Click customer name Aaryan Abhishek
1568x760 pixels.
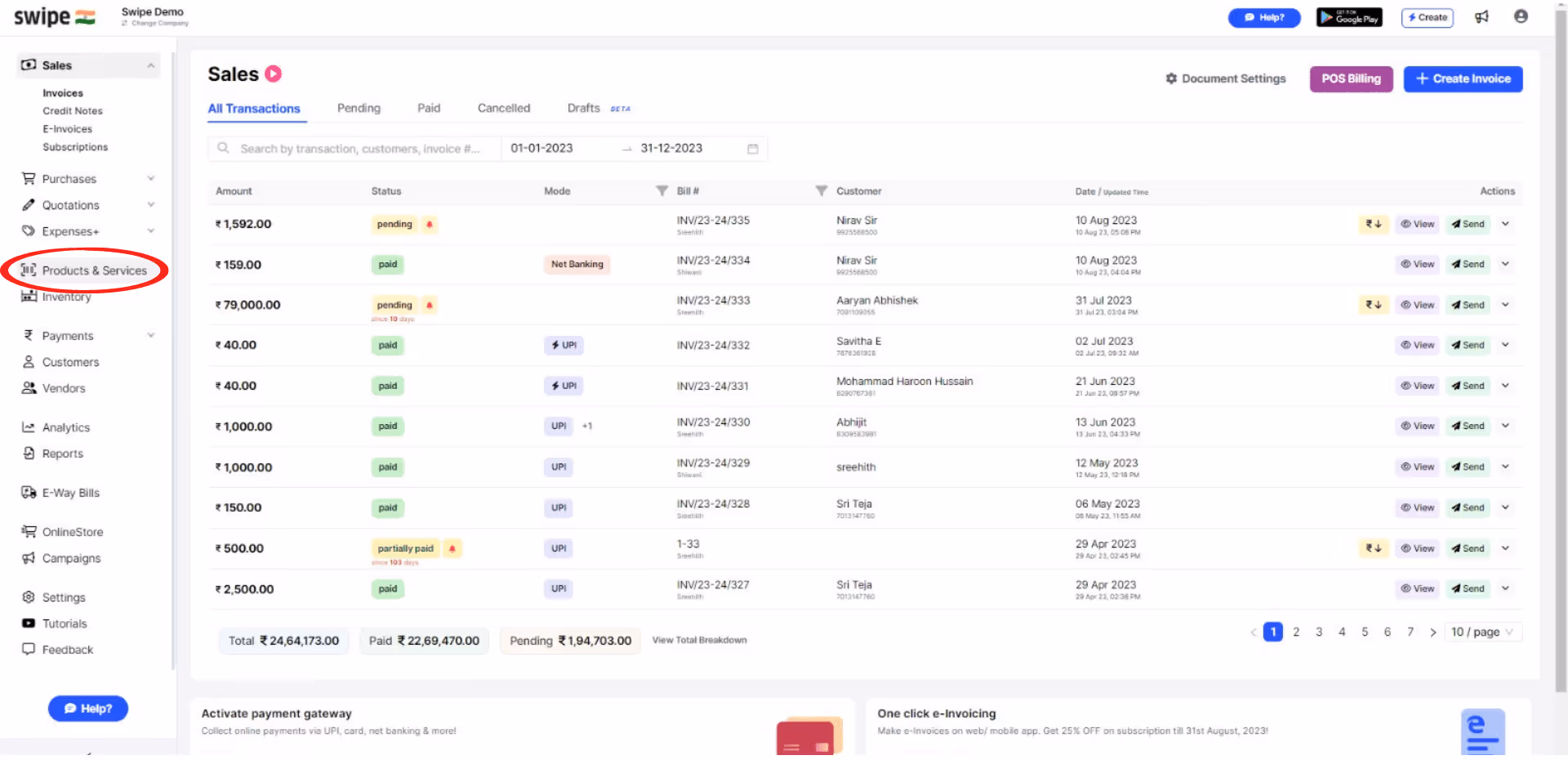[877, 301]
